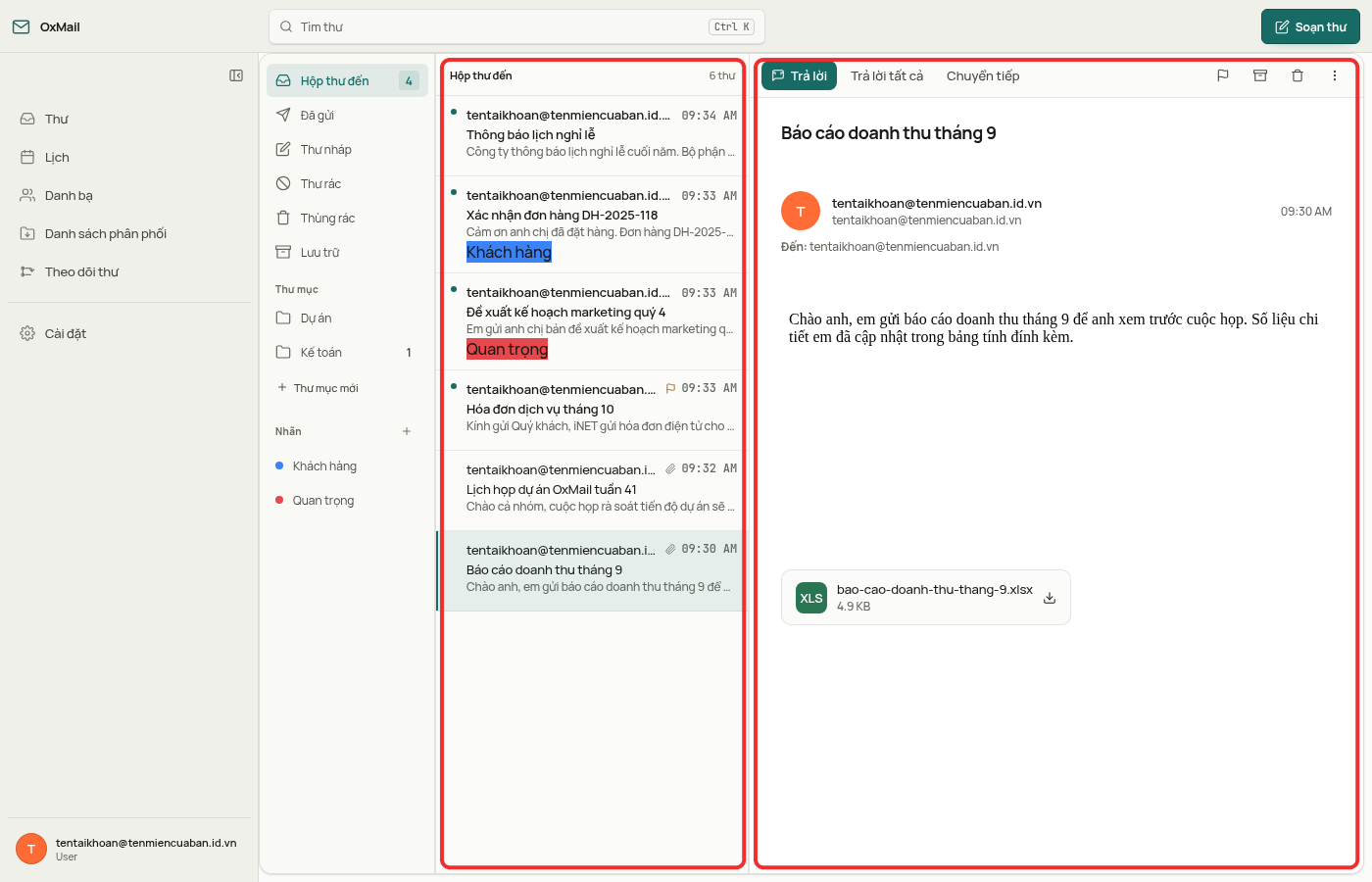Go to Danh sách phân phối
The image size is (1372, 882).
[x=129, y=233]
